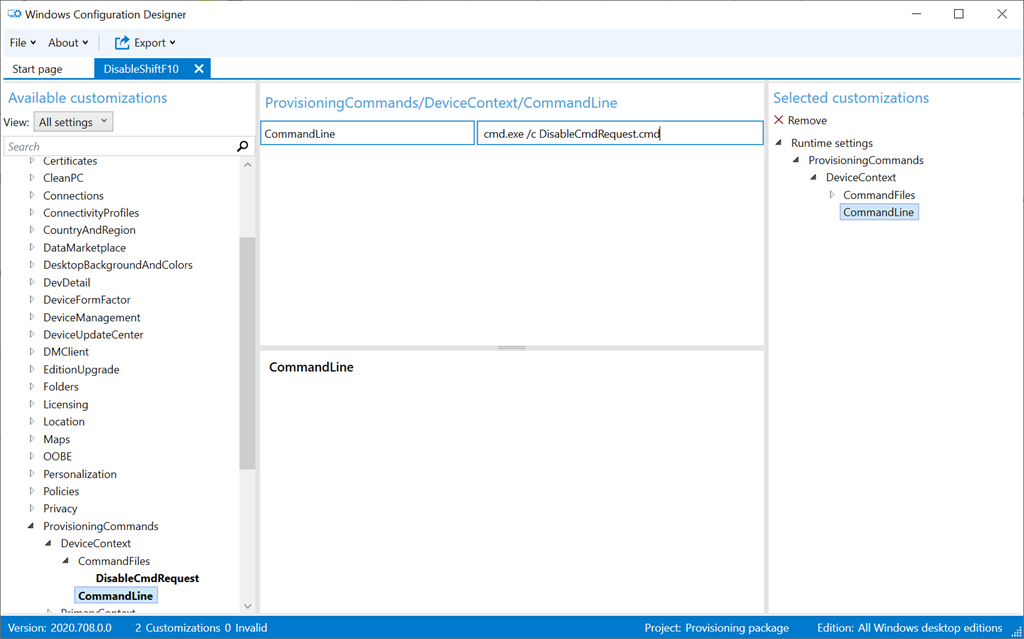Select the Personalization tree item

[x=79, y=474]
